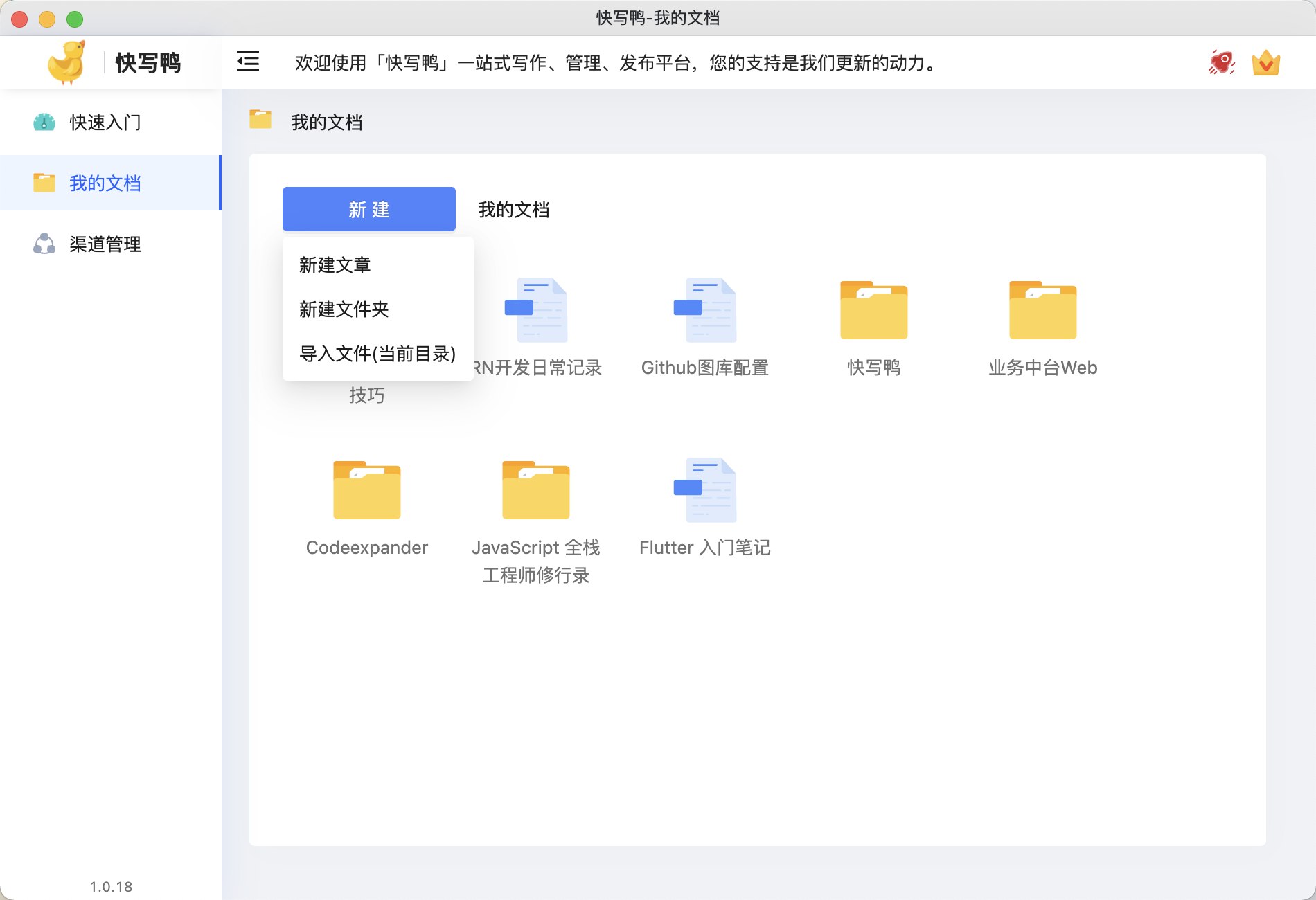This screenshot has height=900, width=1316.
Task: Click 我的文档 folder icon in sidebar
Action: coord(44,183)
